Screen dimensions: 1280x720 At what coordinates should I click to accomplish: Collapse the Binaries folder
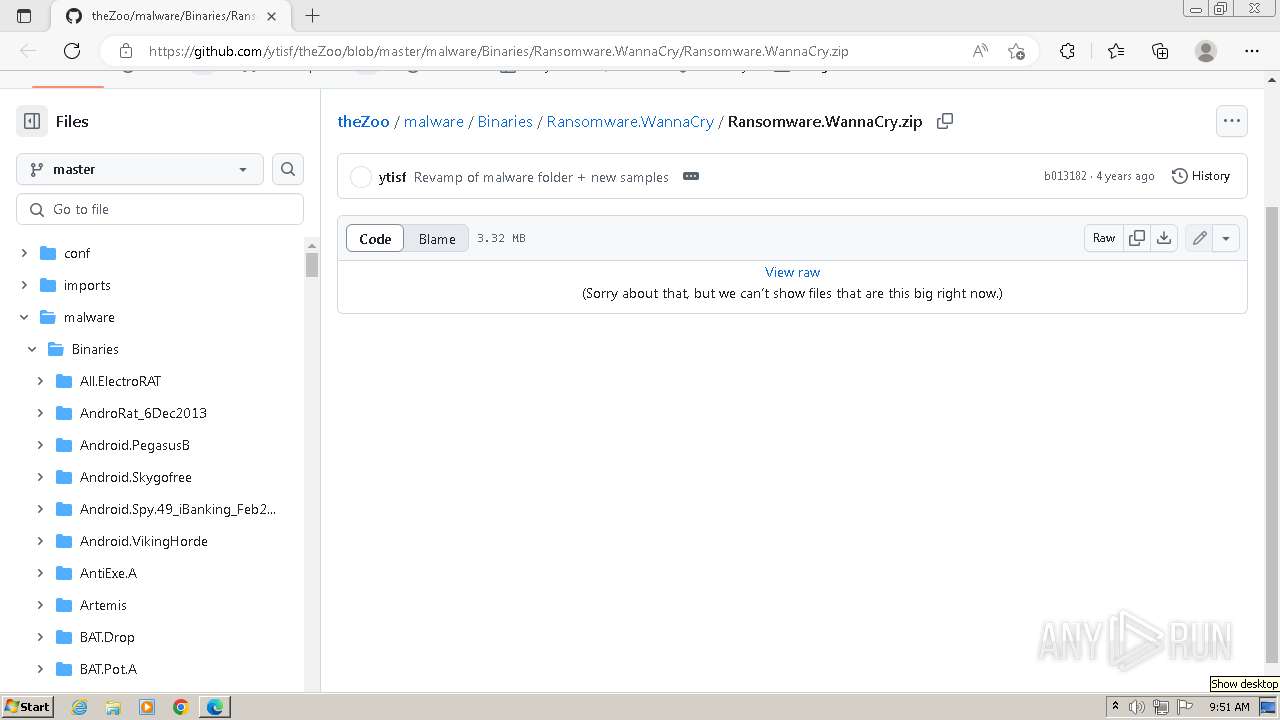[32, 349]
